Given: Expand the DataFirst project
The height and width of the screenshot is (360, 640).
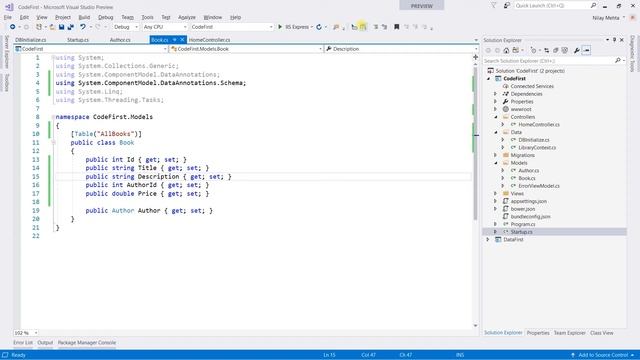Looking at the screenshot, I should pos(488,240).
